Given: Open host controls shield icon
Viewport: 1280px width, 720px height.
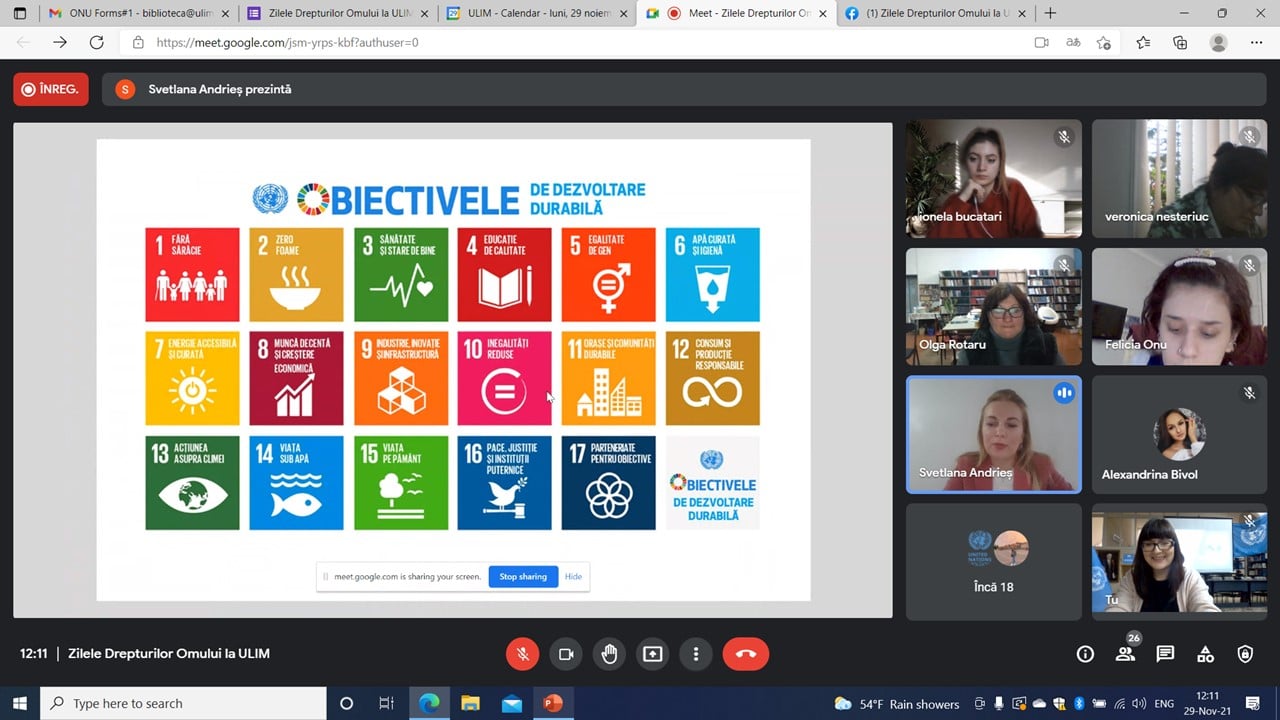Looking at the screenshot, I should click(x=1245, y=654).
